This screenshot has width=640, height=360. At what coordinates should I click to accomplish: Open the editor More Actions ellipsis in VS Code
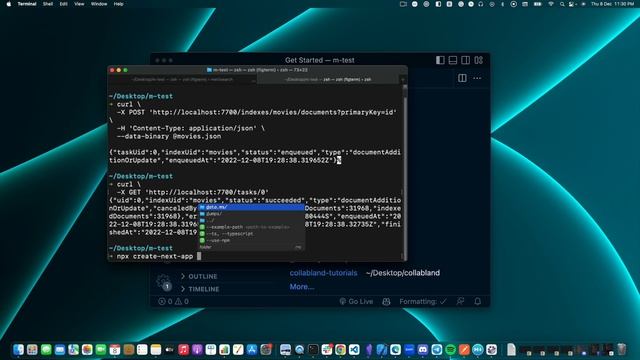[477, 78]
